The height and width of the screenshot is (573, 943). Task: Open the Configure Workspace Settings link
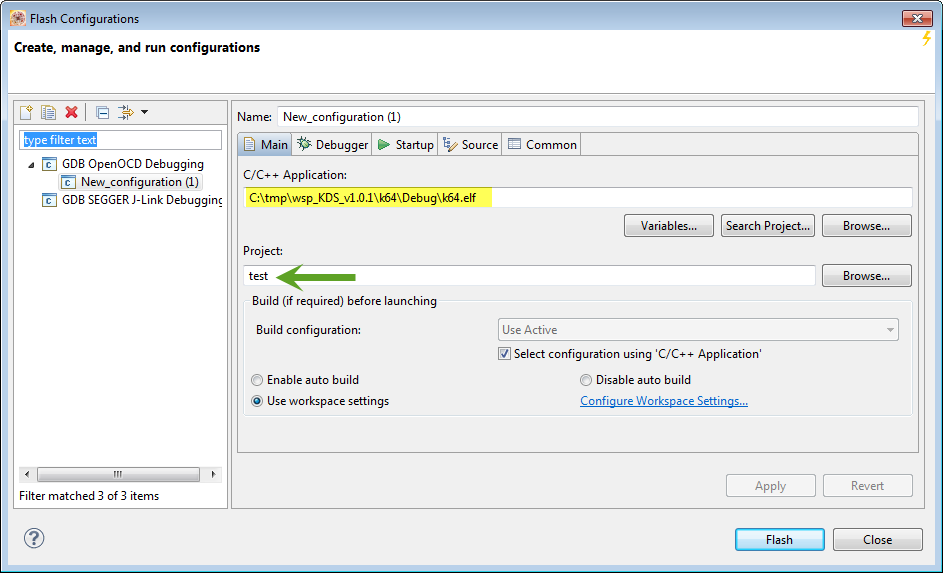[664, 401]
